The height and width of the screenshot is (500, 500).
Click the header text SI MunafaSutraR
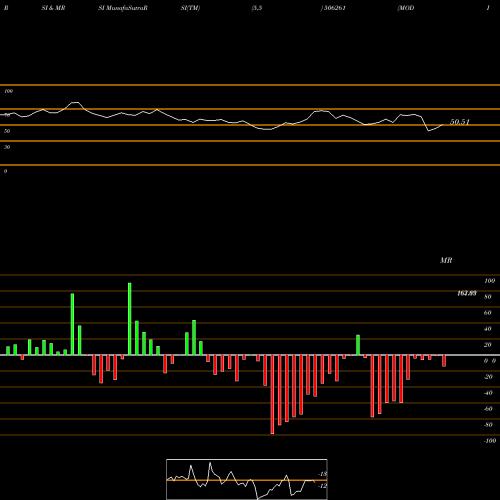click(x=123, y=8)
